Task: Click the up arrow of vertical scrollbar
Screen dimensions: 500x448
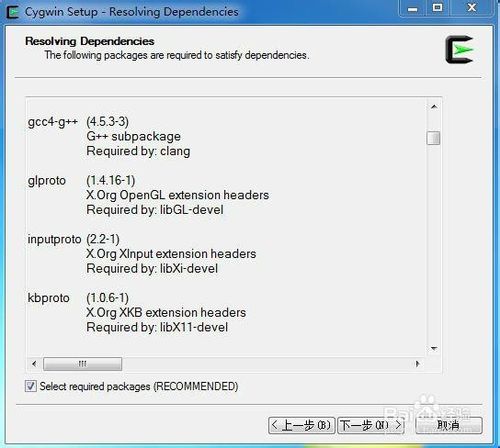Action: pyautogui.click(x=434, y=107)
